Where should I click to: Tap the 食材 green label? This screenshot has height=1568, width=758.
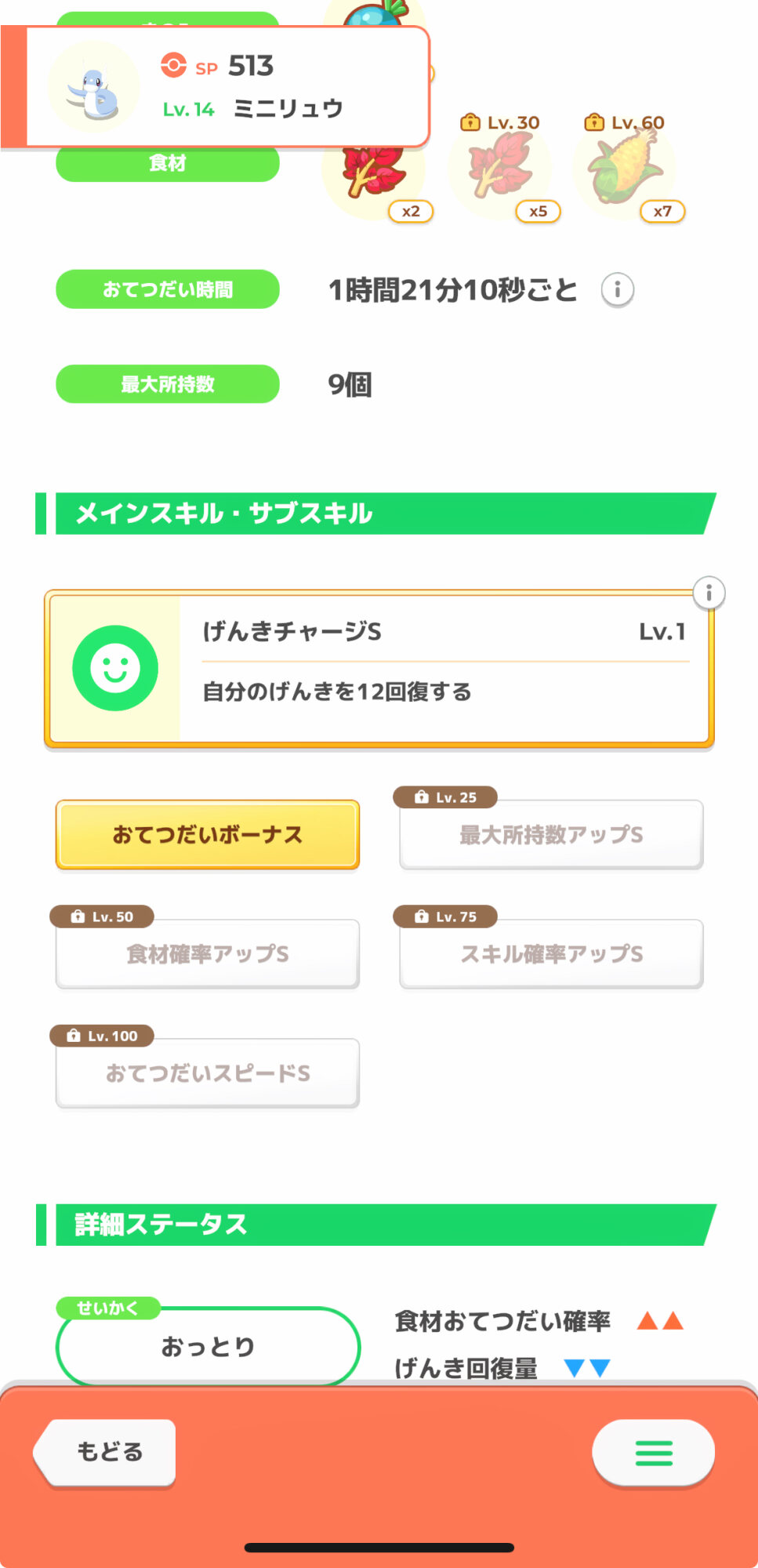point(168,164)
